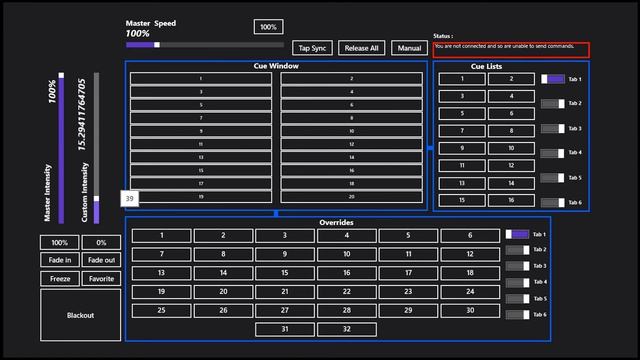
Task: Select cue 2 in Cue Window
Action: click(x=351, y=78)
